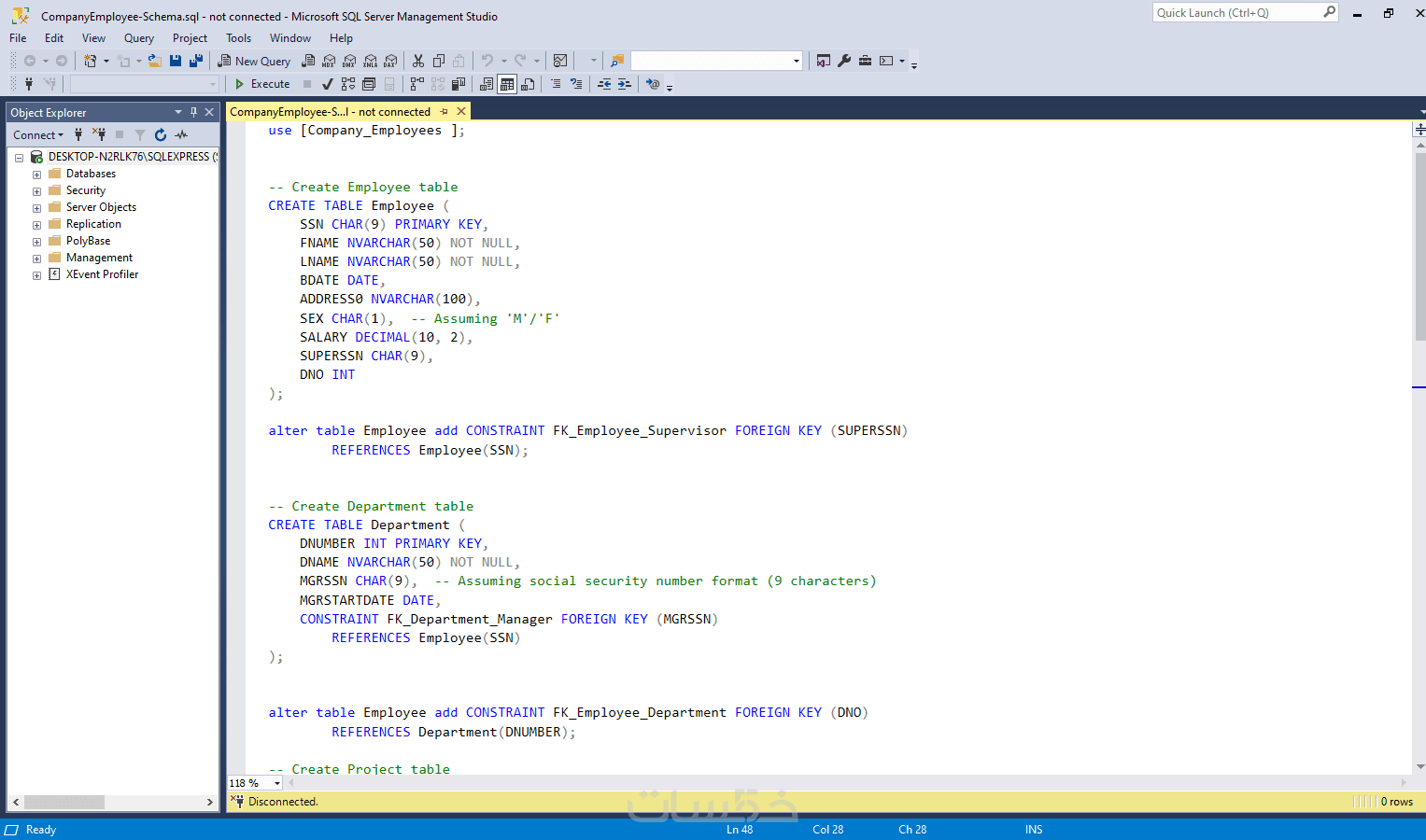This screenshot has width=1426, height=840.
Task: Open the Object Explorer window position dropdown
Action: [x=178, y=112]
